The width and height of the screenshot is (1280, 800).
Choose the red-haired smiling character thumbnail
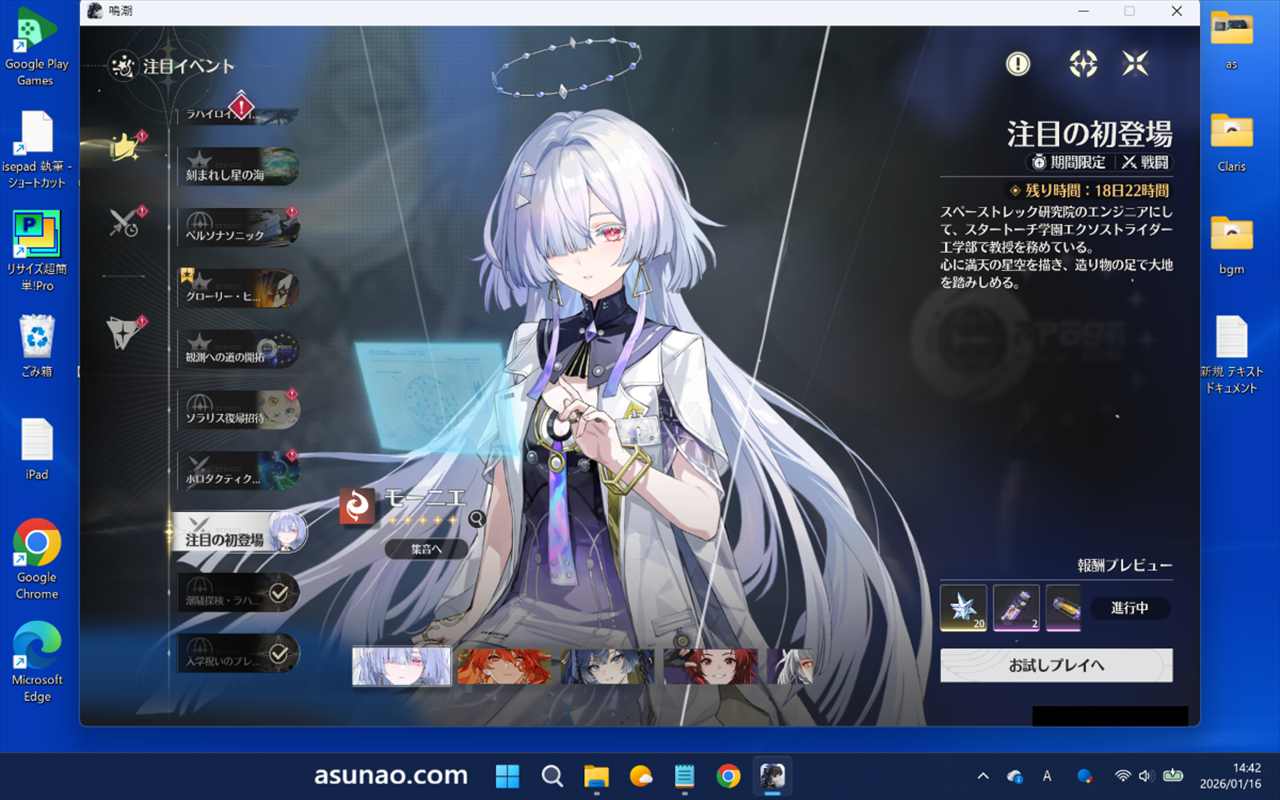pyautogui.click(x=710, y=667)
